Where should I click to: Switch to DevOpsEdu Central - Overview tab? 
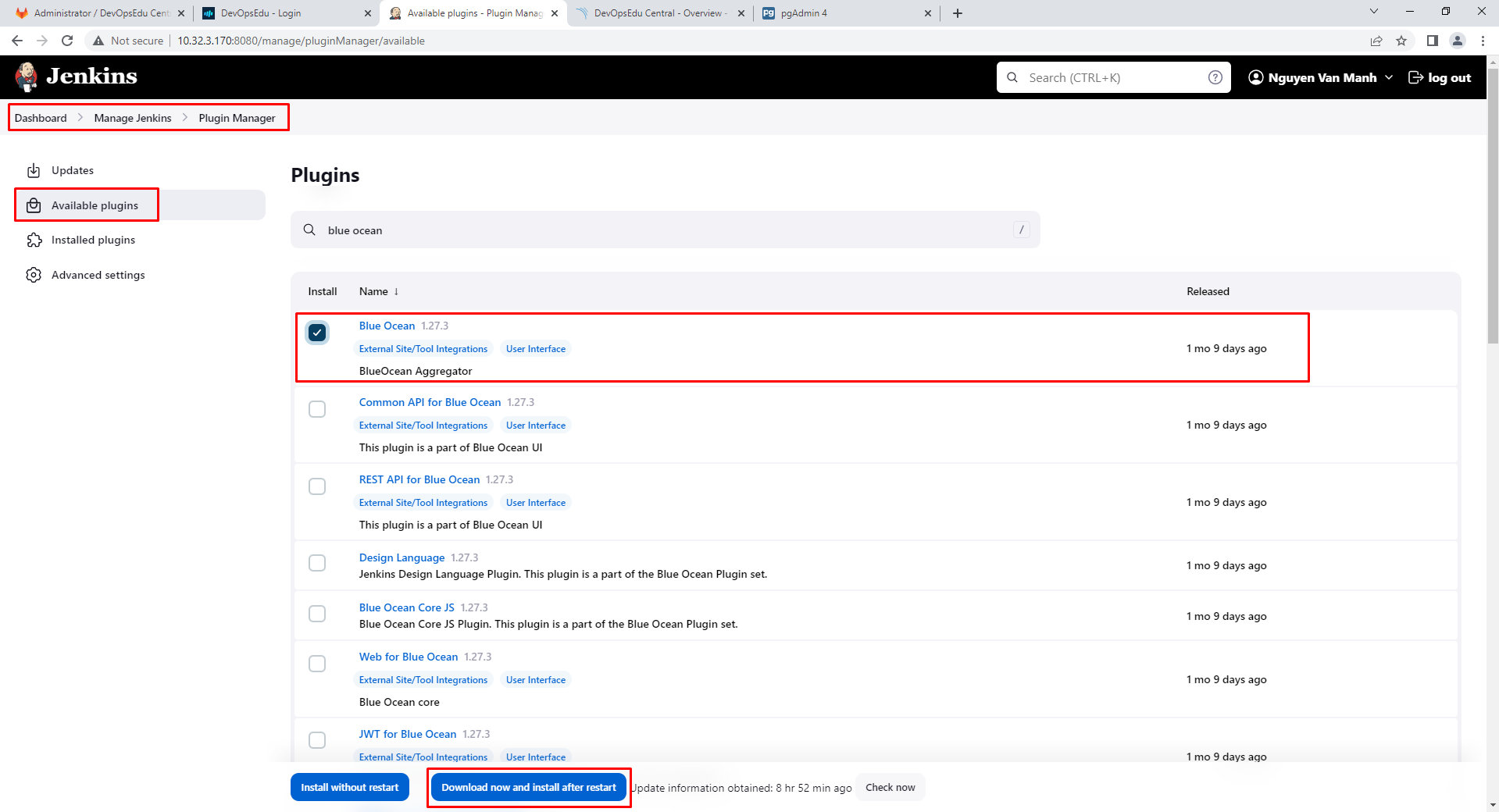660,13
